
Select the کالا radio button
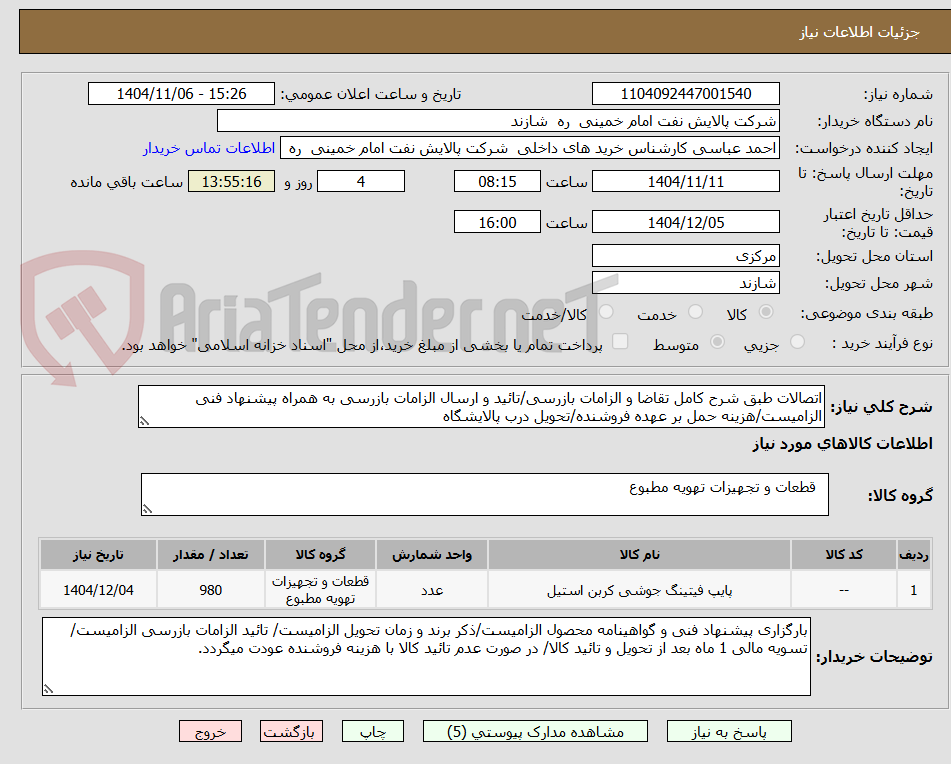click(x=766, y=312)
